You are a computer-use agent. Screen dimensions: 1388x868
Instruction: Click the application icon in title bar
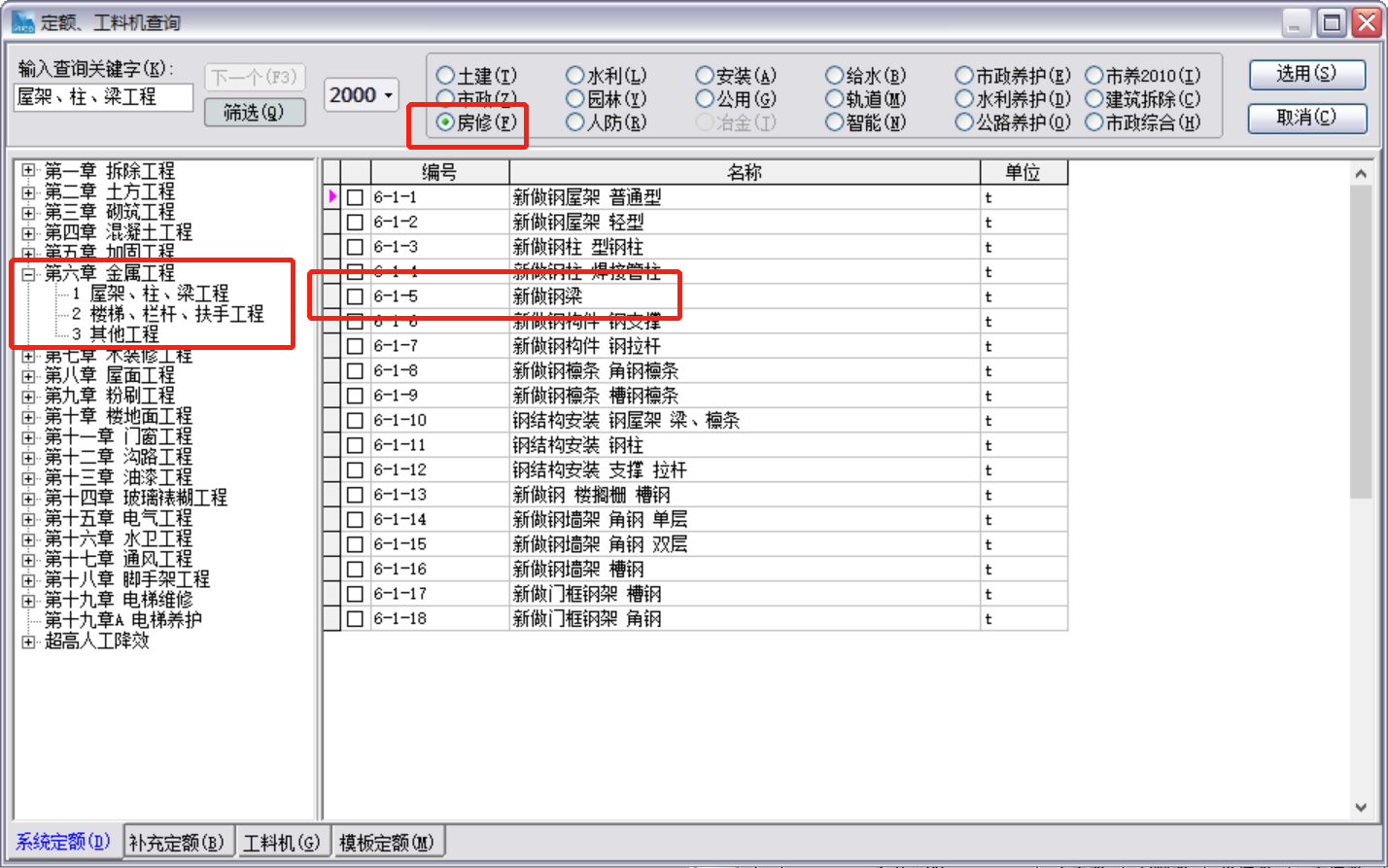[x=23, y=21]
